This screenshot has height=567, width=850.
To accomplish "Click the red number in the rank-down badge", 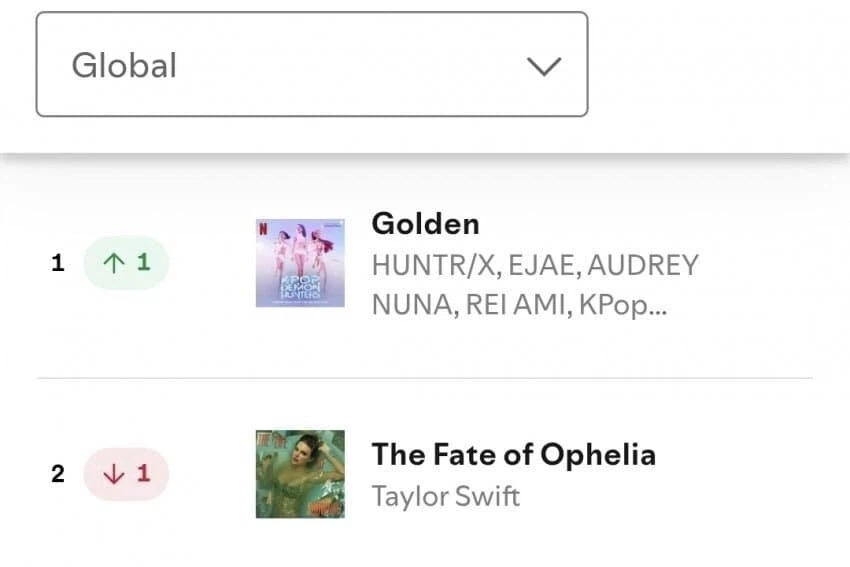I will tap(143, 474).
